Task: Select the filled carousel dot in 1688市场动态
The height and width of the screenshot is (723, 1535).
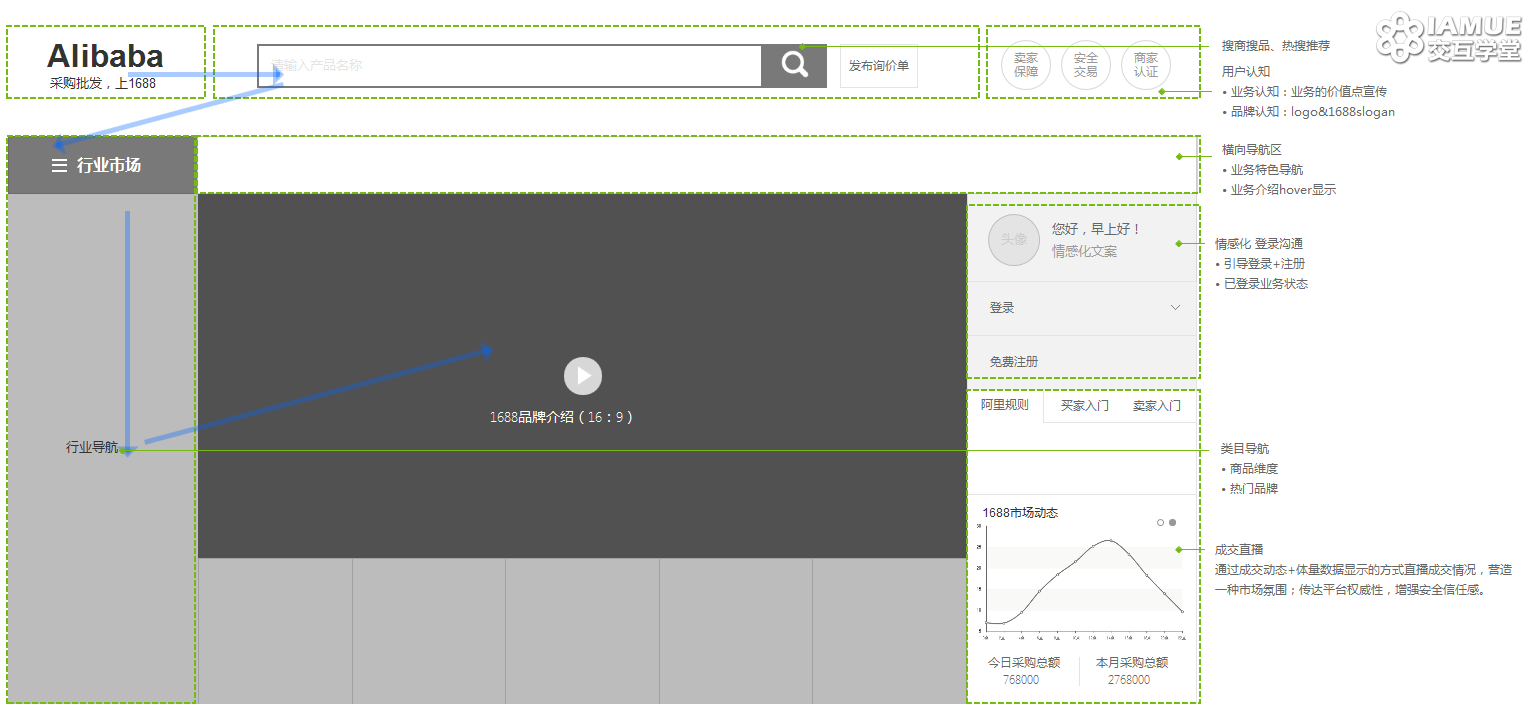Action: coord(1172,522)
